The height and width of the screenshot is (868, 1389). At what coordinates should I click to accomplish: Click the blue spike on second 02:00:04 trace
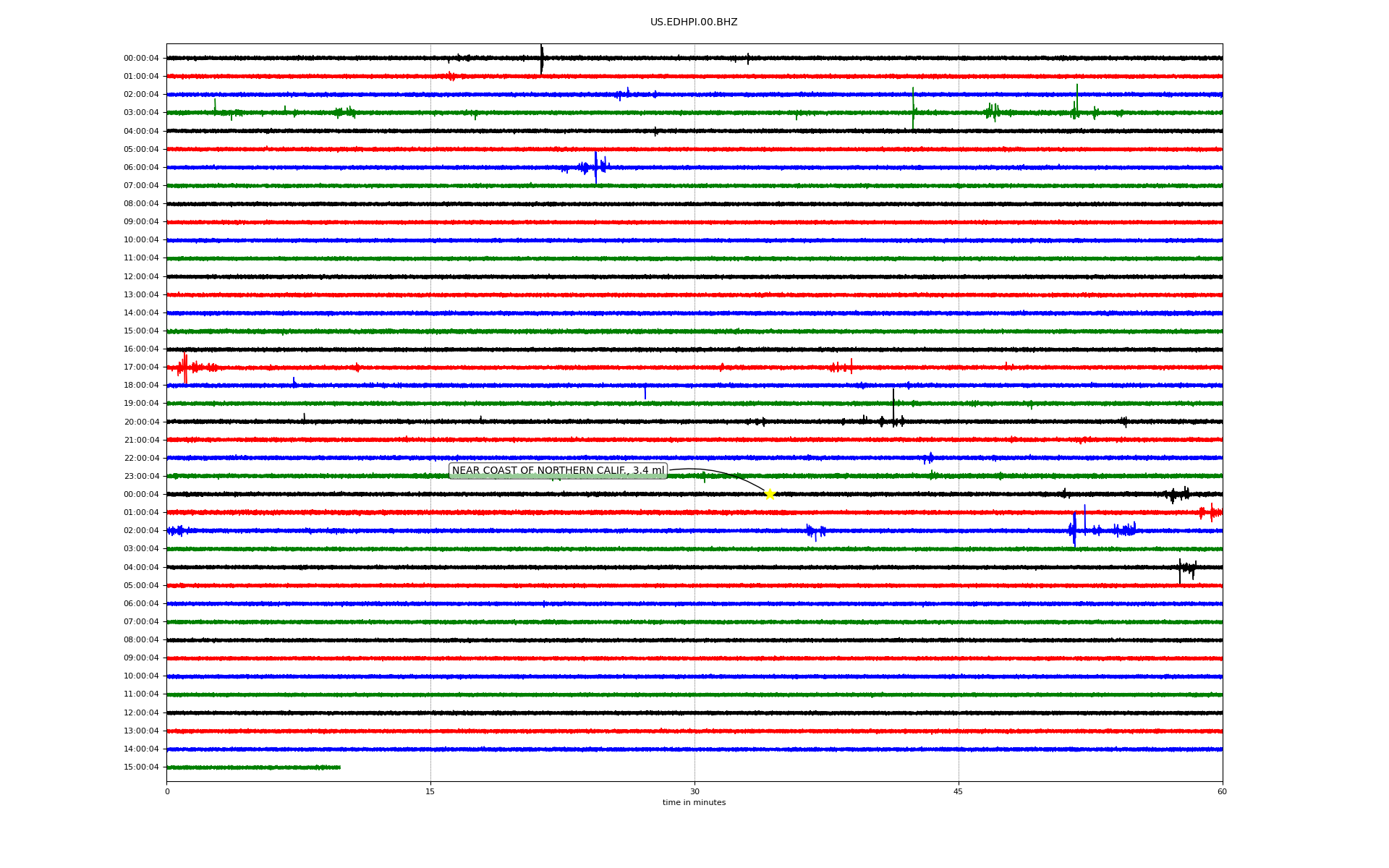click(x=1074, y=529)
